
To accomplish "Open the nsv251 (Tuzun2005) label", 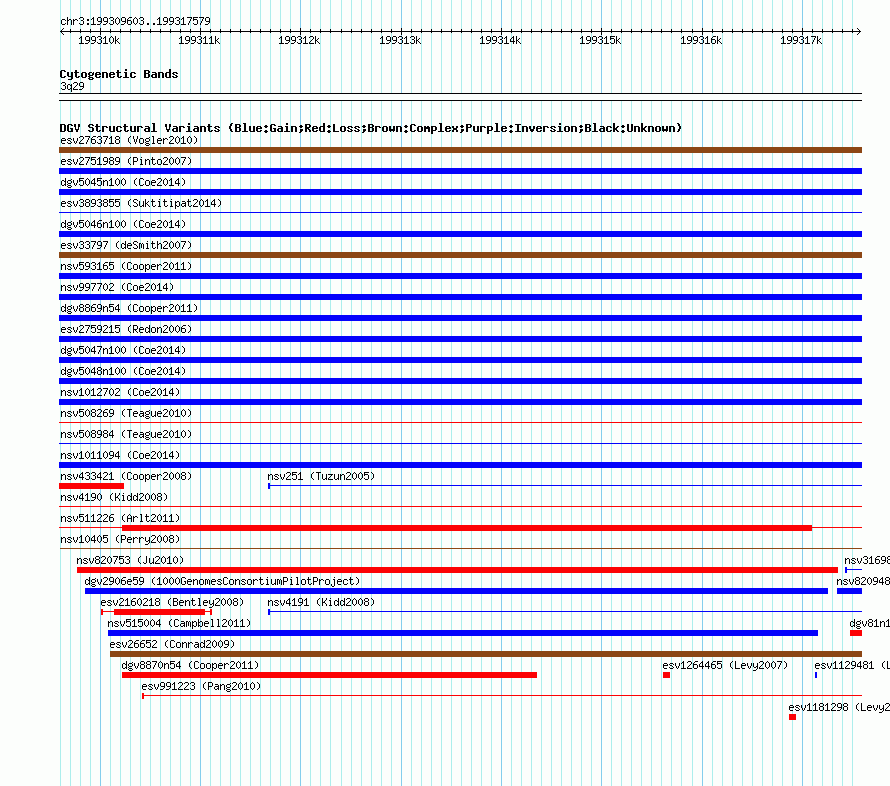I will click(321, 476).
